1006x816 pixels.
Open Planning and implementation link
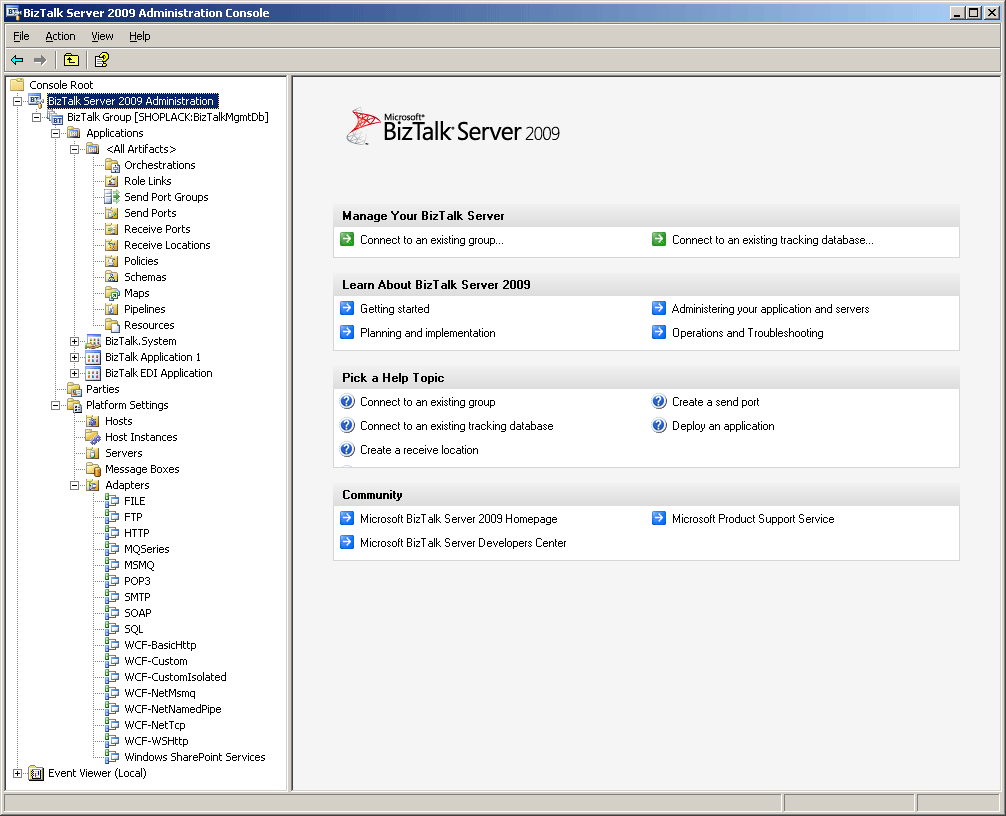427,333
